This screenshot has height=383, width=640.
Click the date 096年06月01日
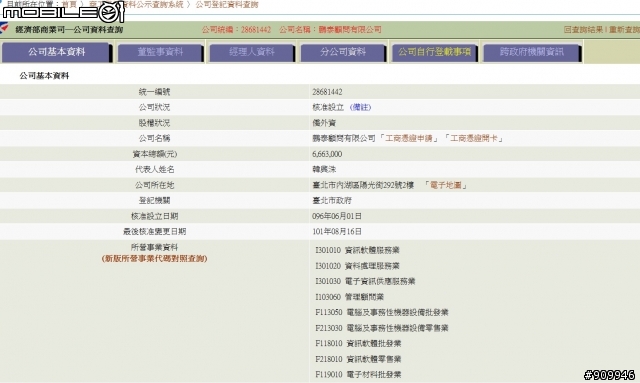coord(337,216)
